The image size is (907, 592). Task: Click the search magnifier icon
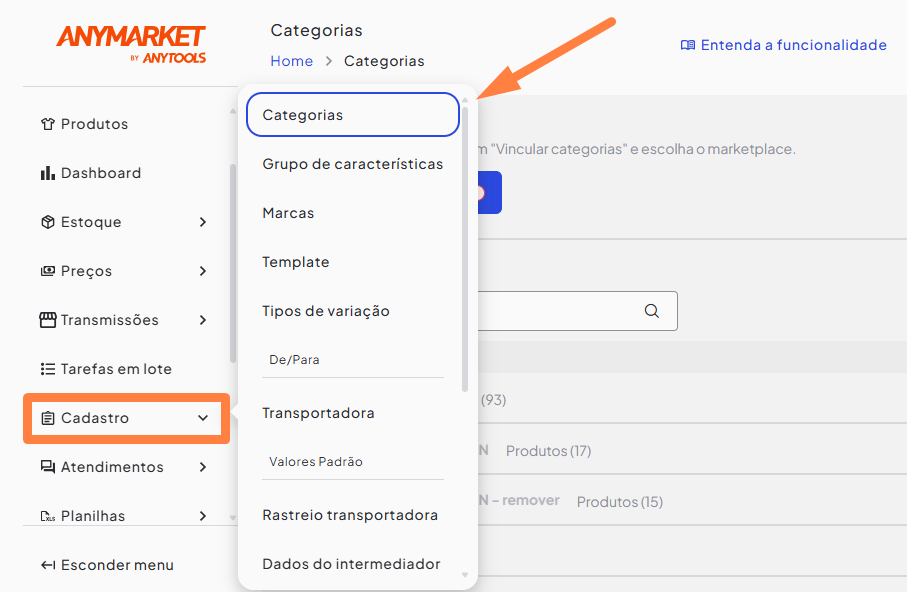(652, 311)
